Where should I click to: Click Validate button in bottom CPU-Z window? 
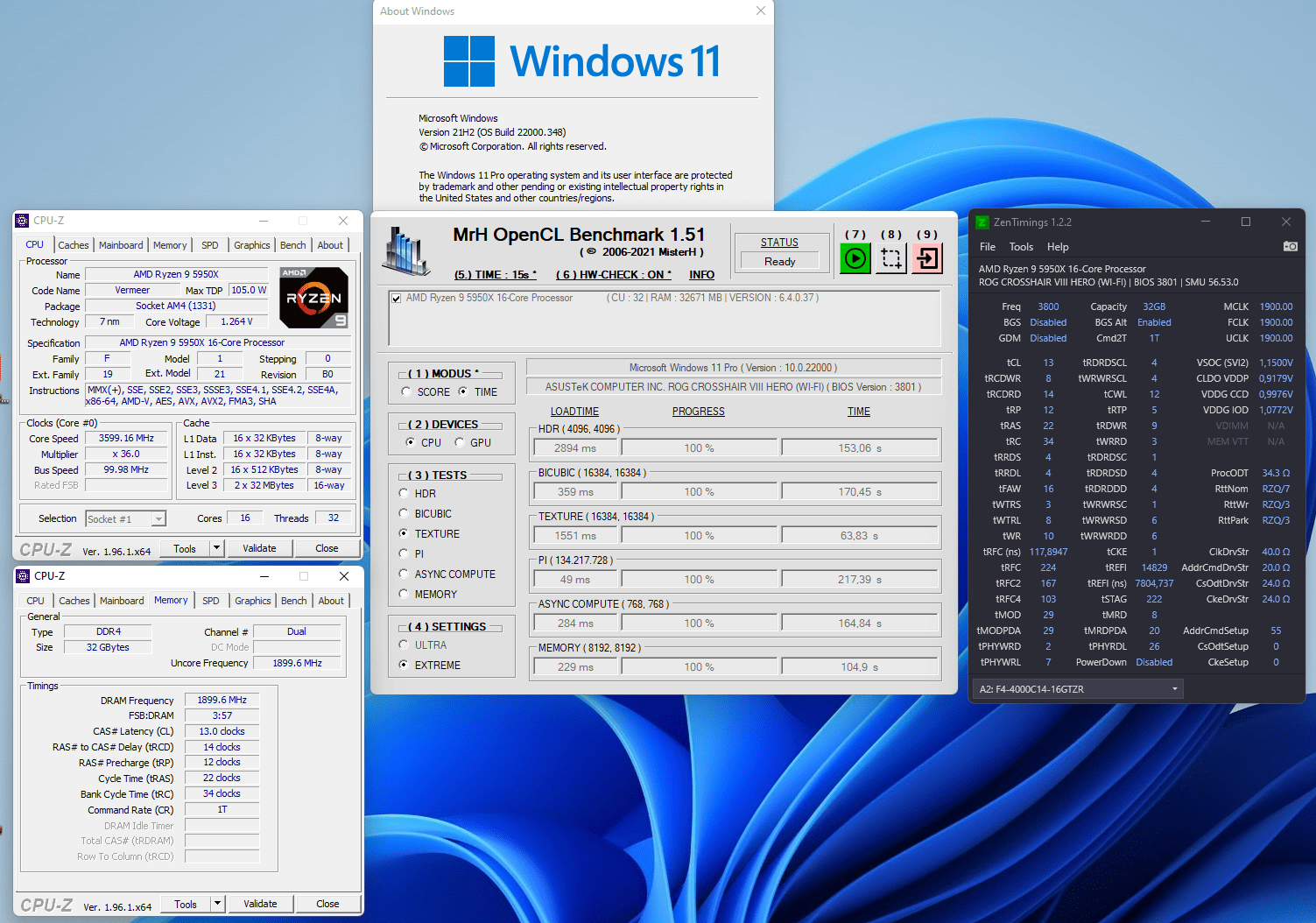coord(260,904)
